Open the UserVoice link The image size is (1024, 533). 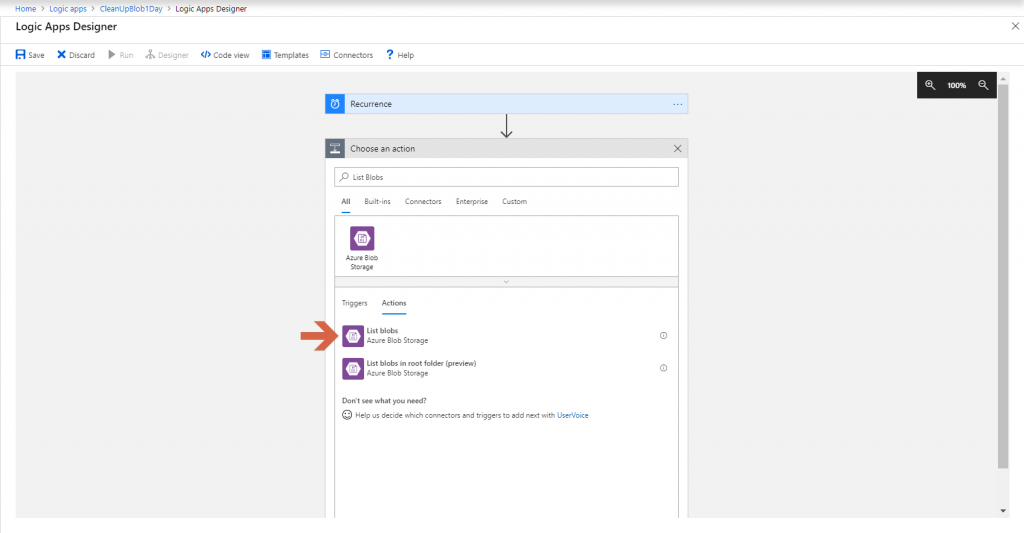pos(572,415)
